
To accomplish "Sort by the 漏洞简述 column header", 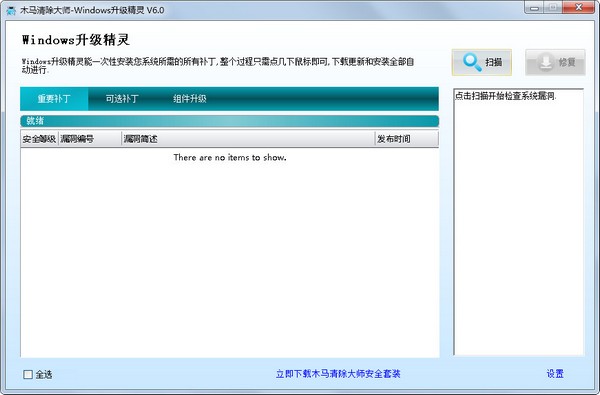I will [248, 139].
